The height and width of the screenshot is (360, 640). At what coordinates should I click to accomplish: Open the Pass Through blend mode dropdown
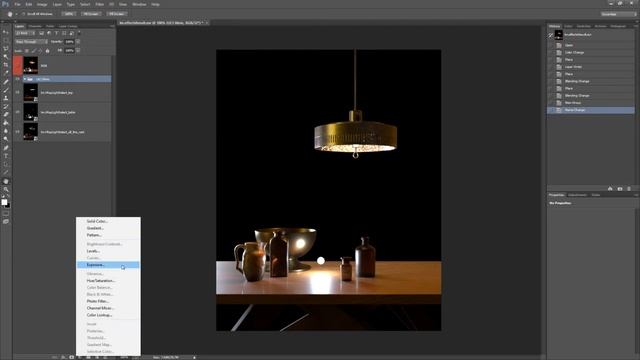(x=31, y=42)
